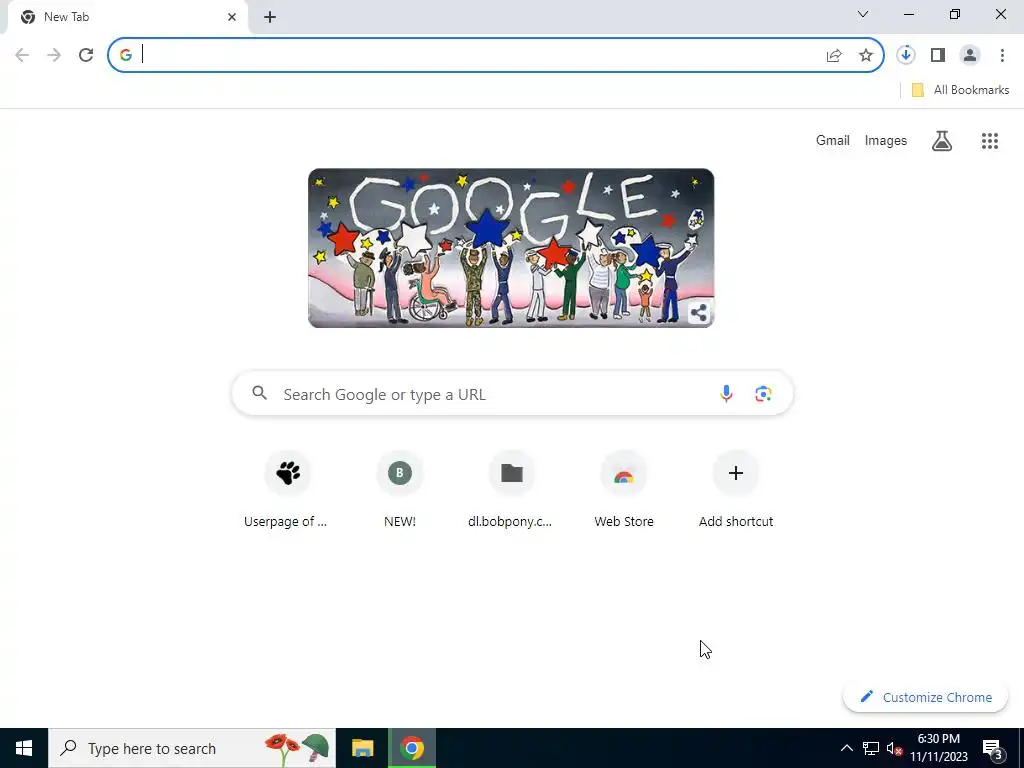Toggle the side panel icon
The image size is (1024, 768).
(938, 55)
